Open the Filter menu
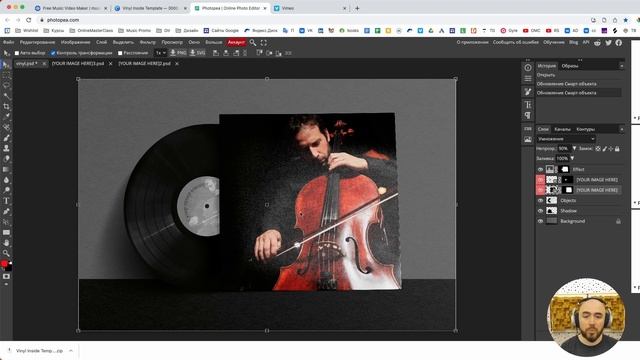The width and height of the screenshot is (640, 360). point(147,42)
